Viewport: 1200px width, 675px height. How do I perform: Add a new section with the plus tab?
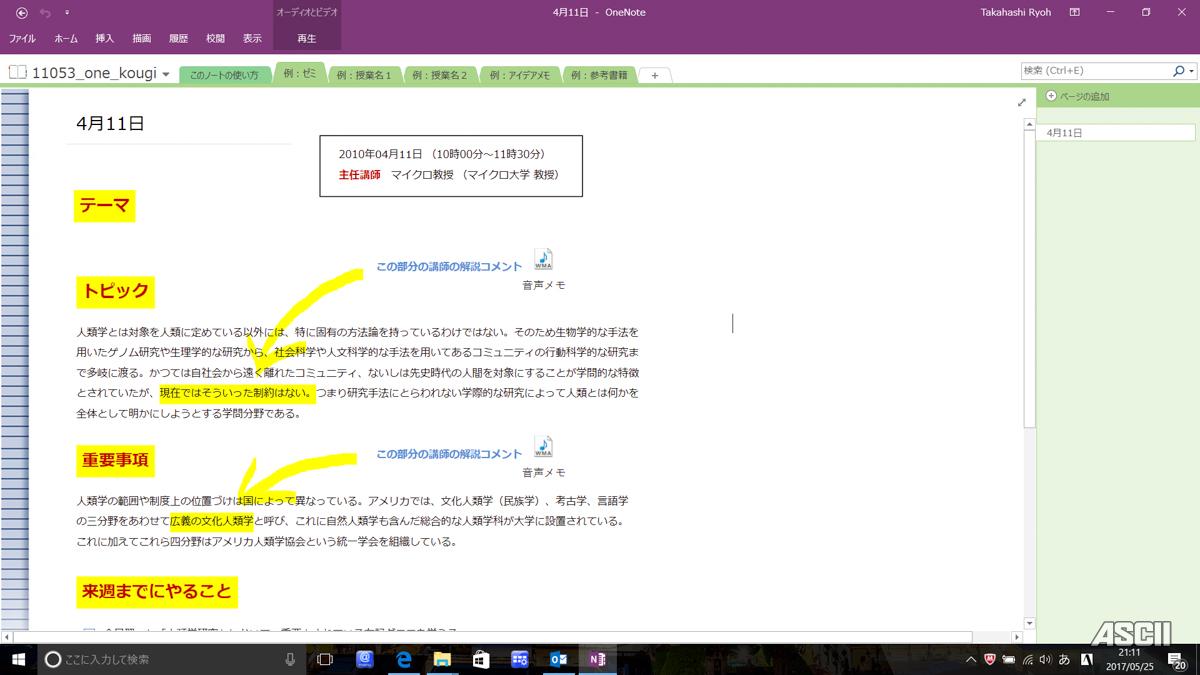coord(654,75)
